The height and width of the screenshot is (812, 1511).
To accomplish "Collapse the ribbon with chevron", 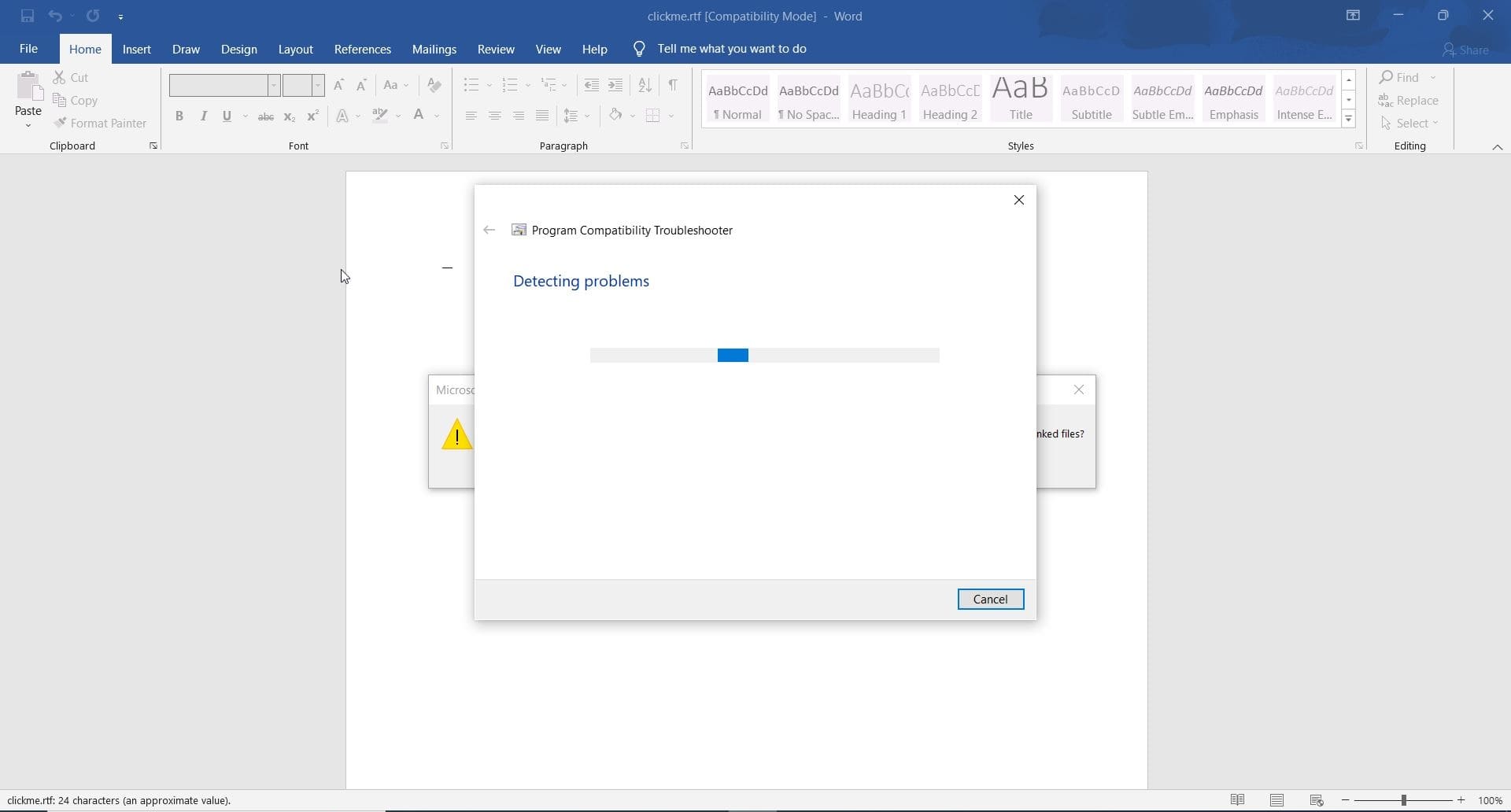I will 1498,146.
